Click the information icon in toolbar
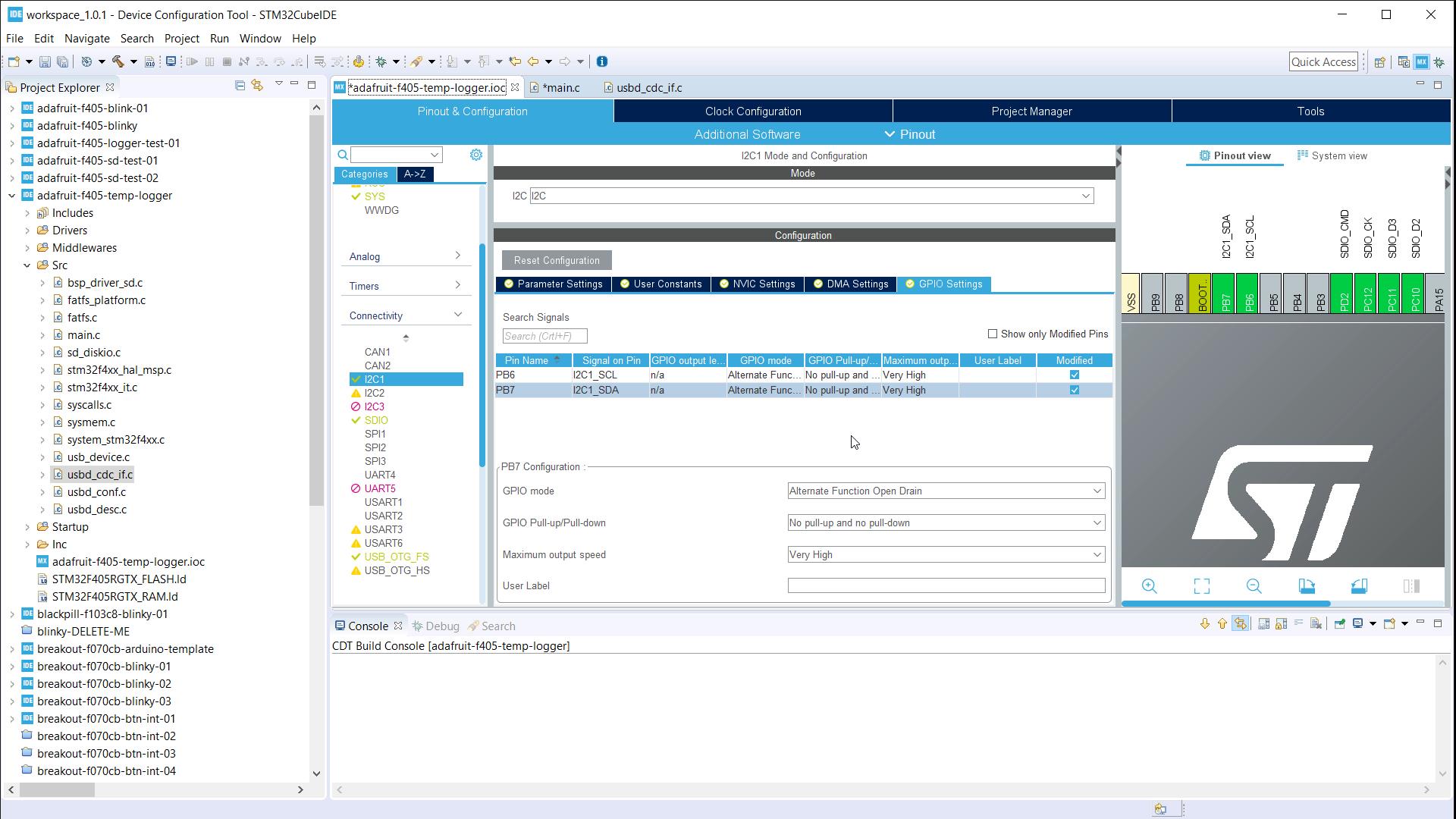Screen dimensions: 1456x819 [602, 62]
